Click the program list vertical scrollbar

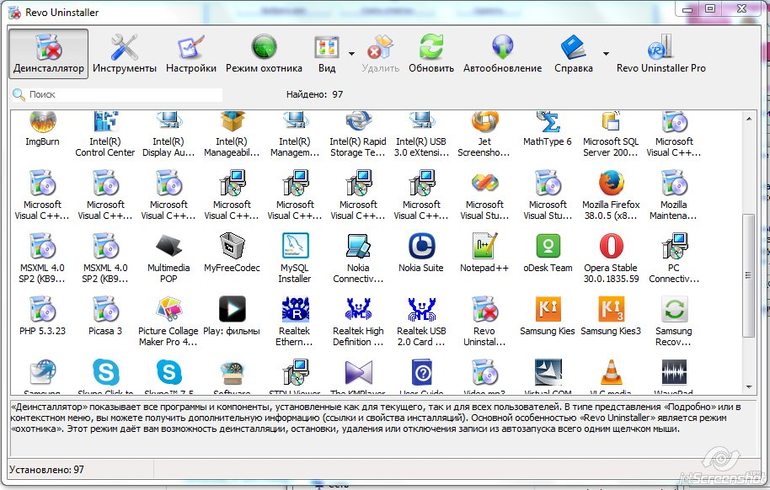click(x=750, y=260)
